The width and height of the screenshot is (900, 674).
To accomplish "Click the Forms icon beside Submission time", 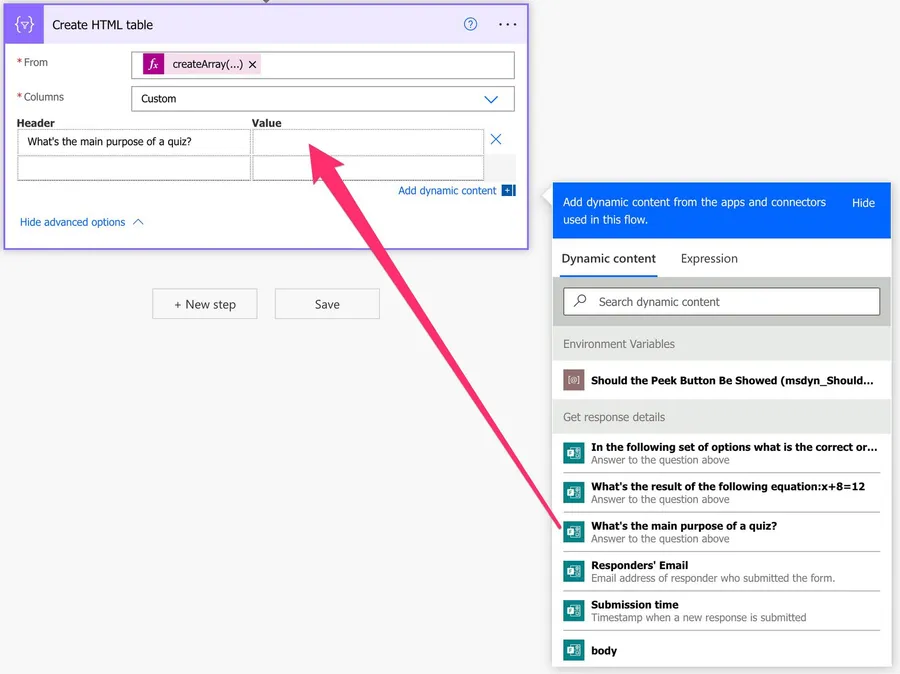I will (x=573, y=610).
